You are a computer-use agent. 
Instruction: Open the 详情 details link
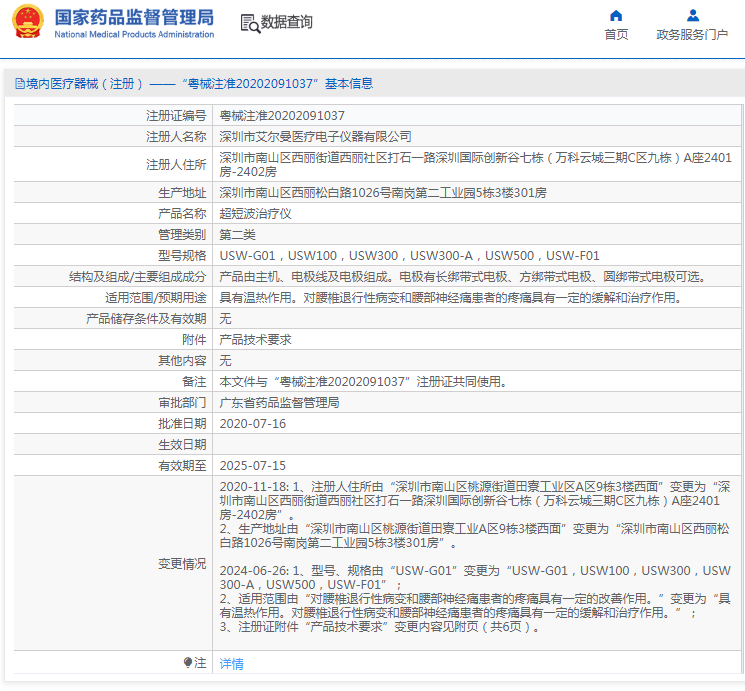[x=231, y=664]
